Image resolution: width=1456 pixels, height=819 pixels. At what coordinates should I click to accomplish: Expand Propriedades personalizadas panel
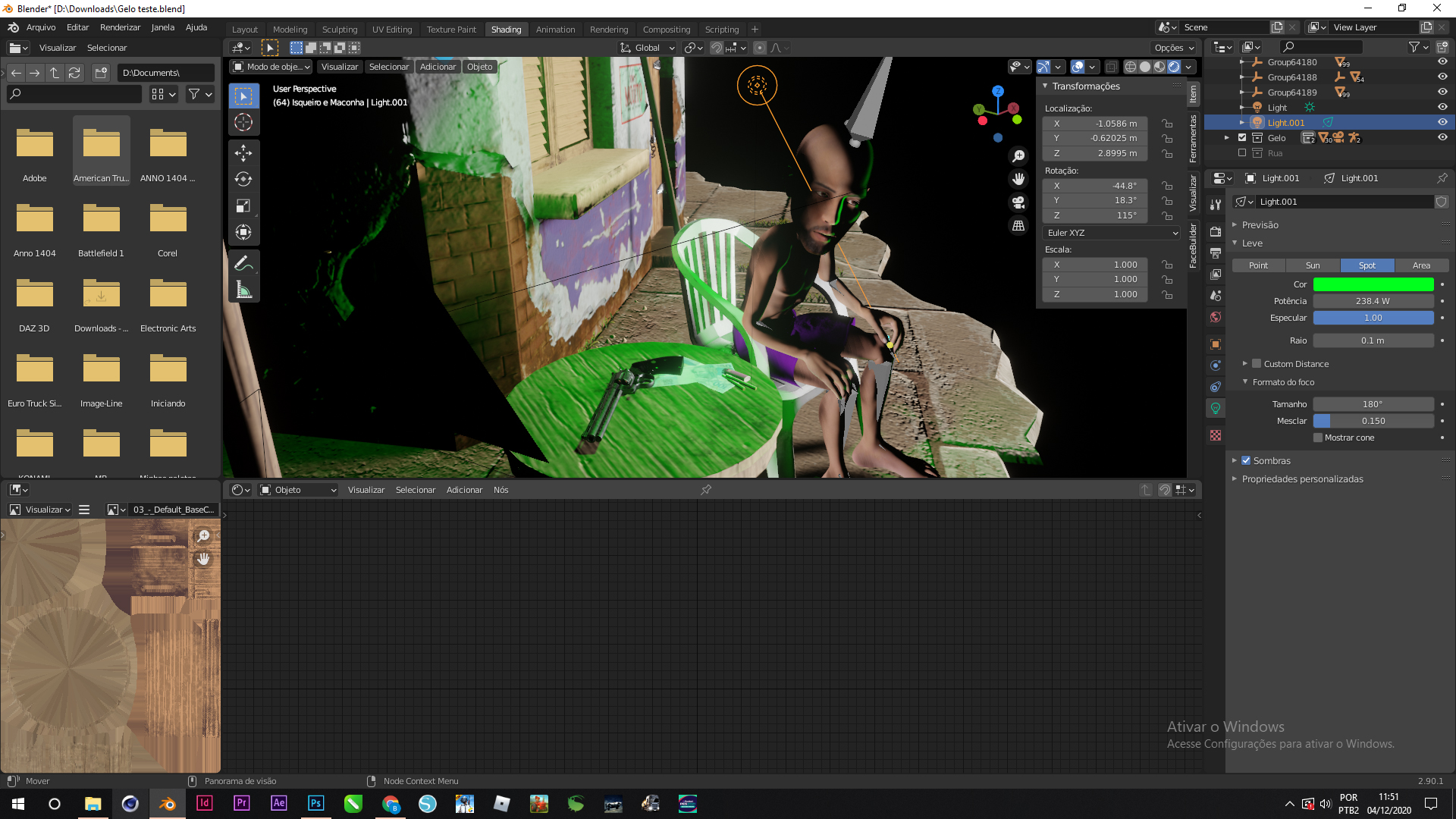click(x=1302, y=479)
